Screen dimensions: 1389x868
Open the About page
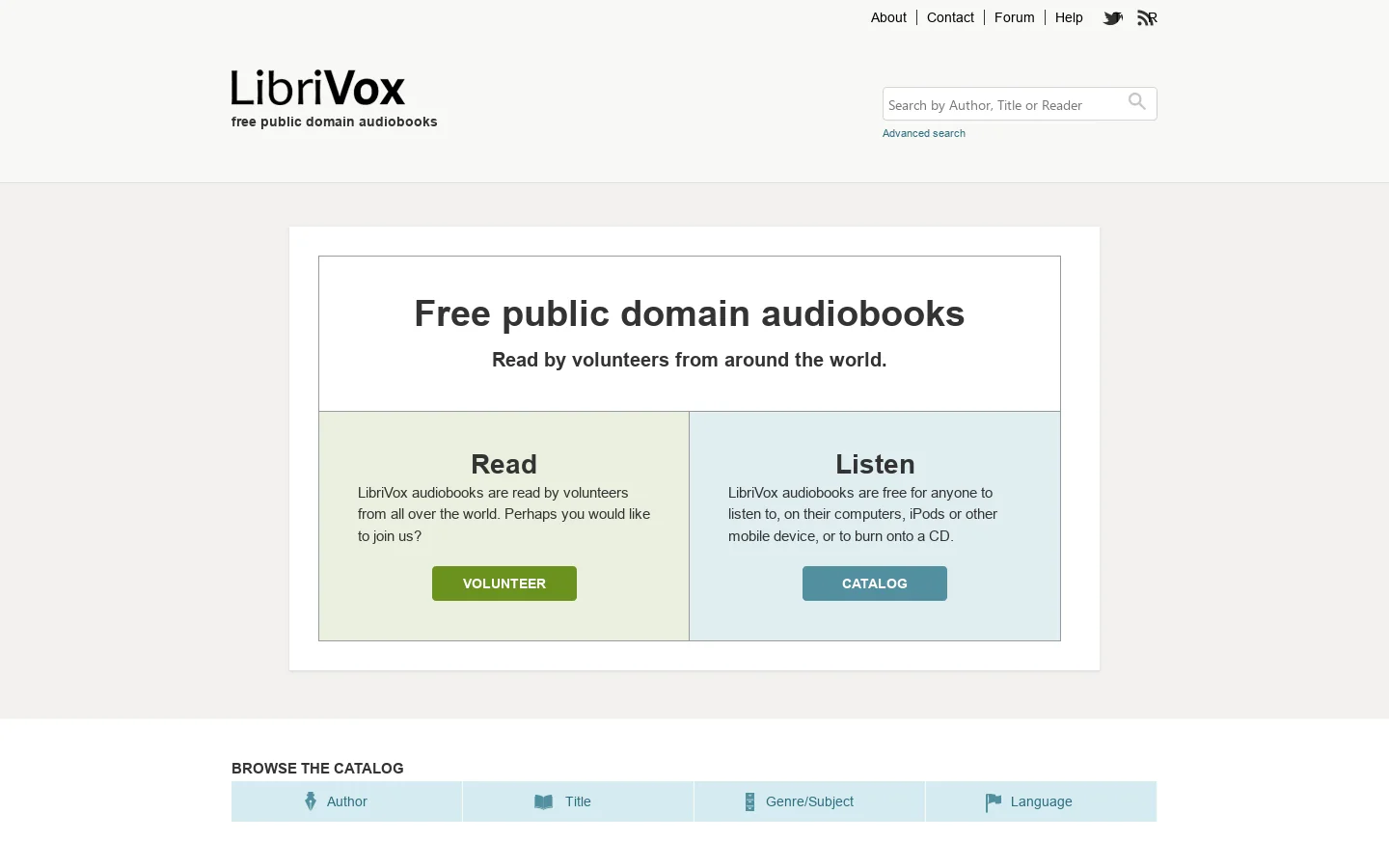pos(888,17)
